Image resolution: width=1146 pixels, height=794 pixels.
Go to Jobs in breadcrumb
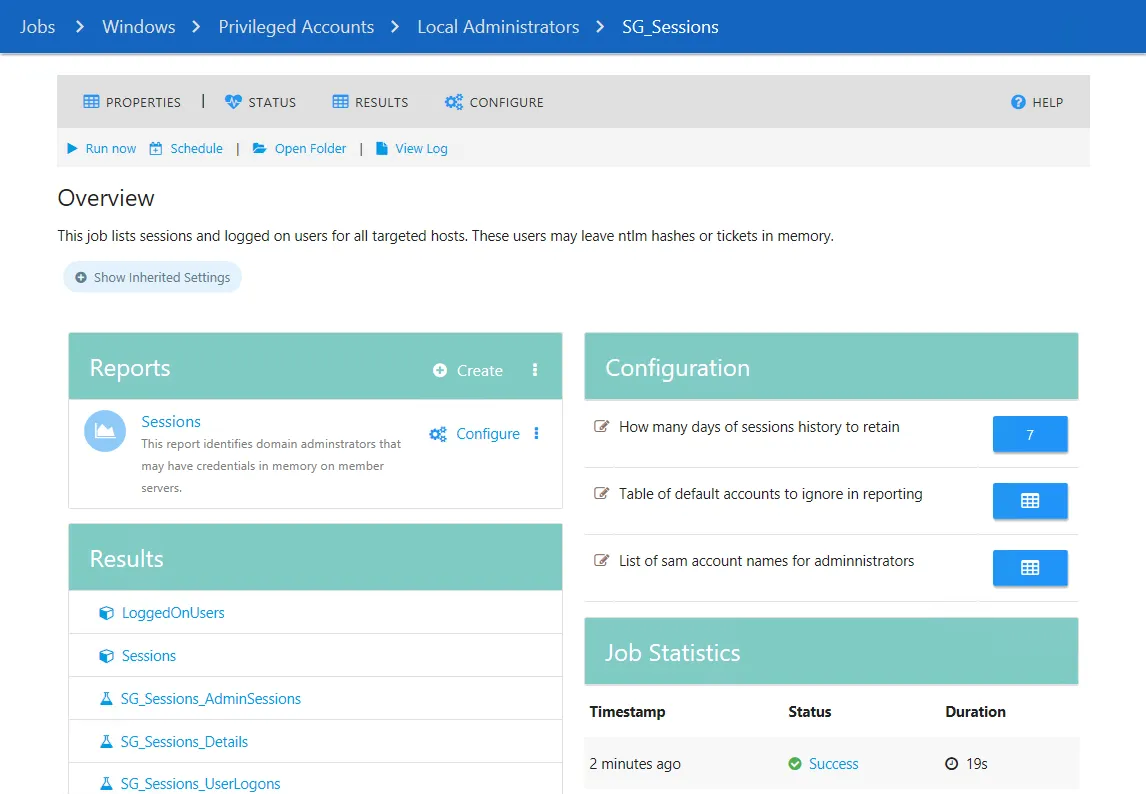coord(37,27)
